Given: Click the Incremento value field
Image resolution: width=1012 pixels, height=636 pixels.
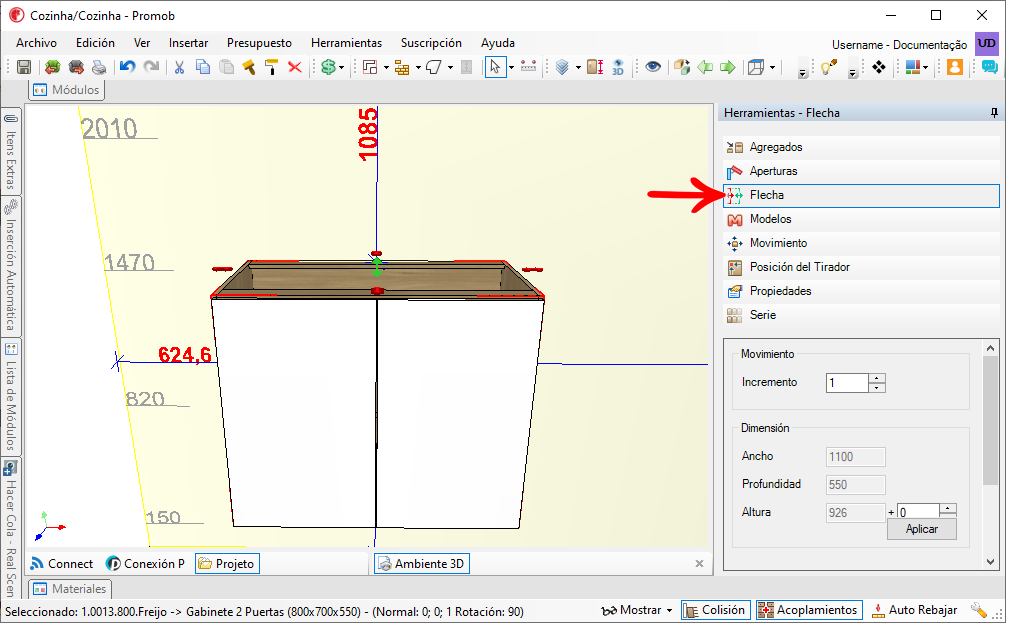Looking at the screenshot, I should pos(848,383).
